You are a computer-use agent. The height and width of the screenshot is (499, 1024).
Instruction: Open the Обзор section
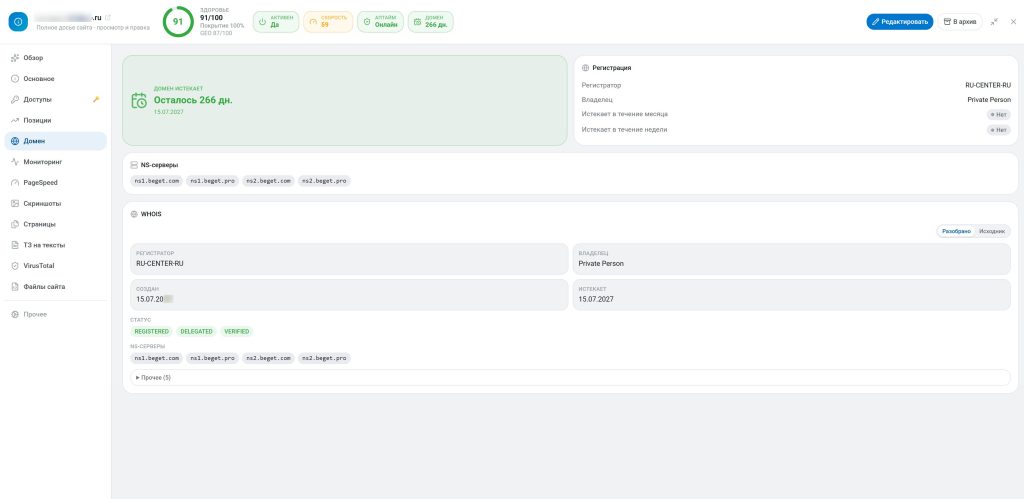click(x=56, y=58)
